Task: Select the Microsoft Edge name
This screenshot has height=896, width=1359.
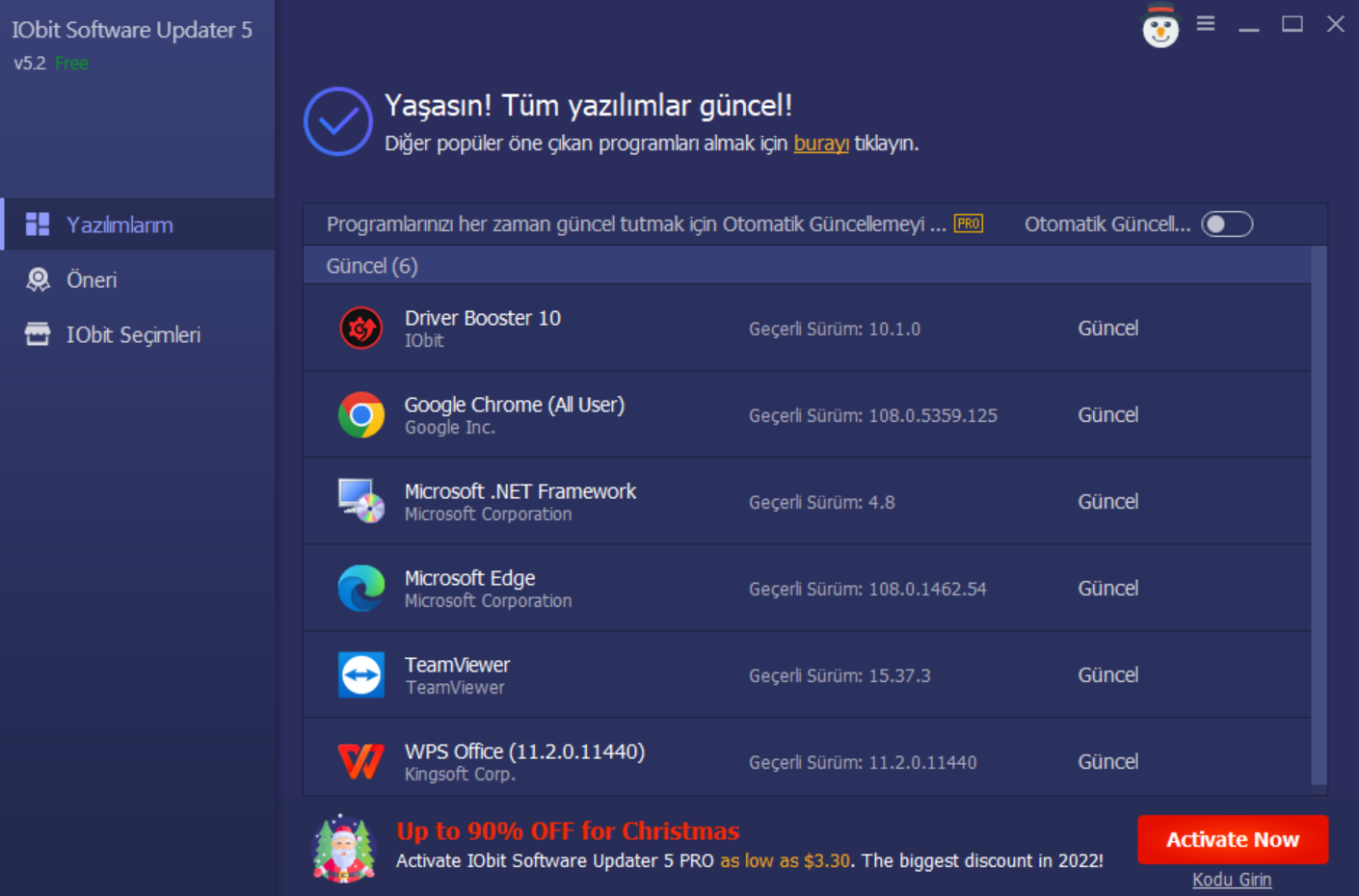Action: pos(470,578)
